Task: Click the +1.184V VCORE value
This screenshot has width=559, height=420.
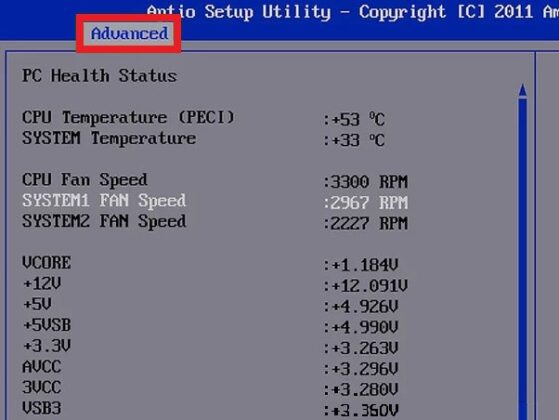Action: [x=361, y=265]
